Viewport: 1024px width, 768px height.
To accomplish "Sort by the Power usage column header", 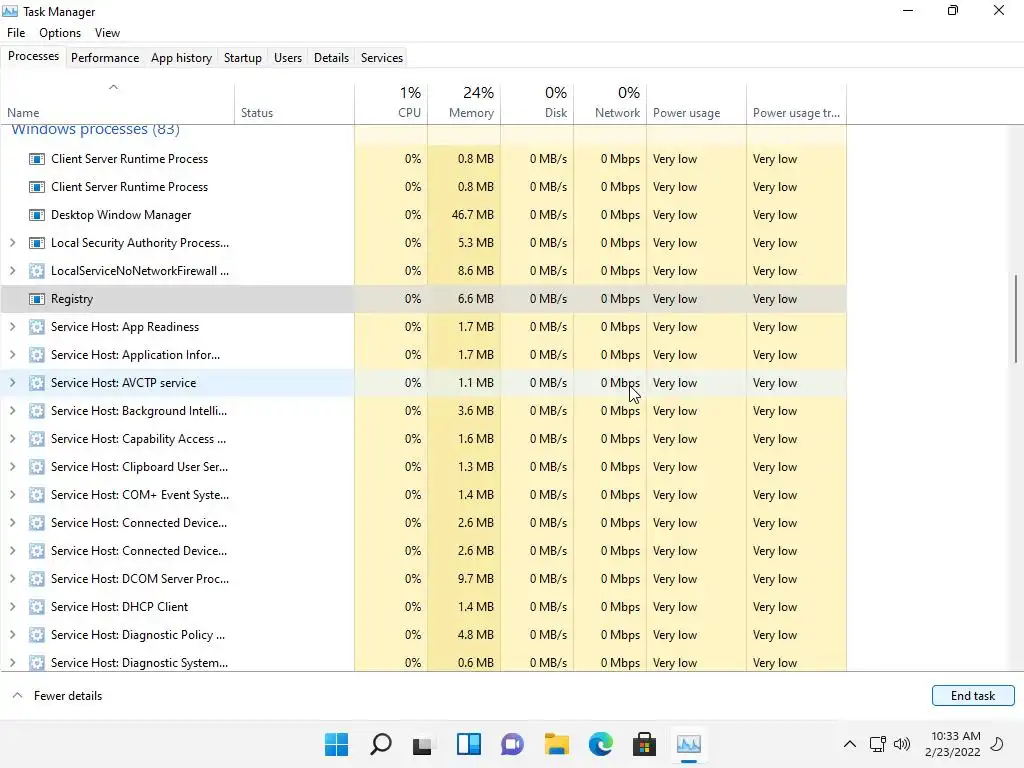I will click(x=697, y=103).
